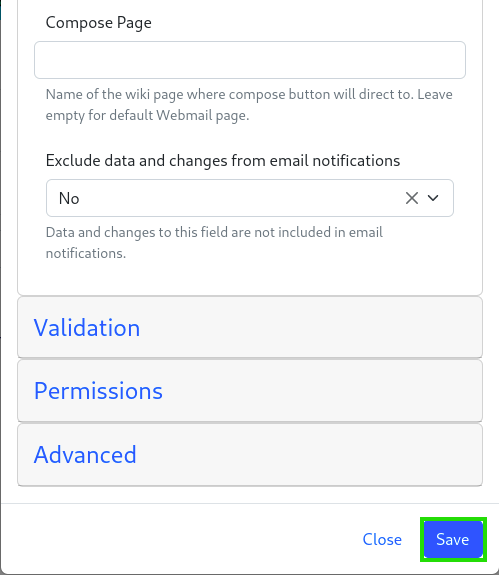Select the "No" value text in the dropdown
499x575 pixels.
click(x=69, y=198)
